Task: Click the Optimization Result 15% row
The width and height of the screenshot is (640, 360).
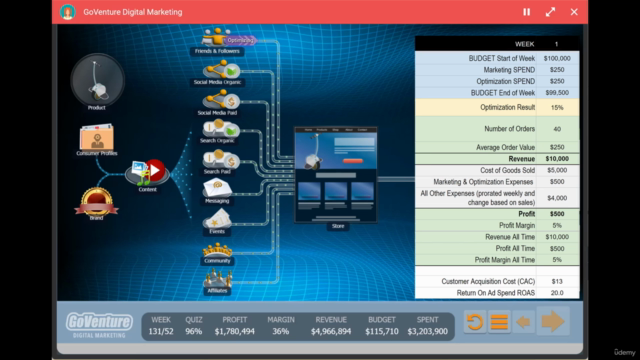Action: [497, 107]
